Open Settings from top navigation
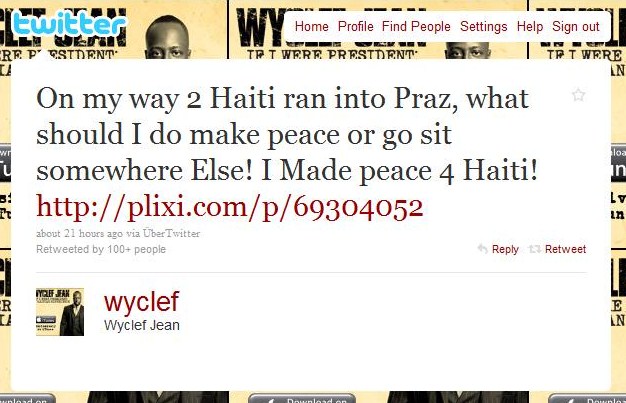626x403 pixels. 483,26
